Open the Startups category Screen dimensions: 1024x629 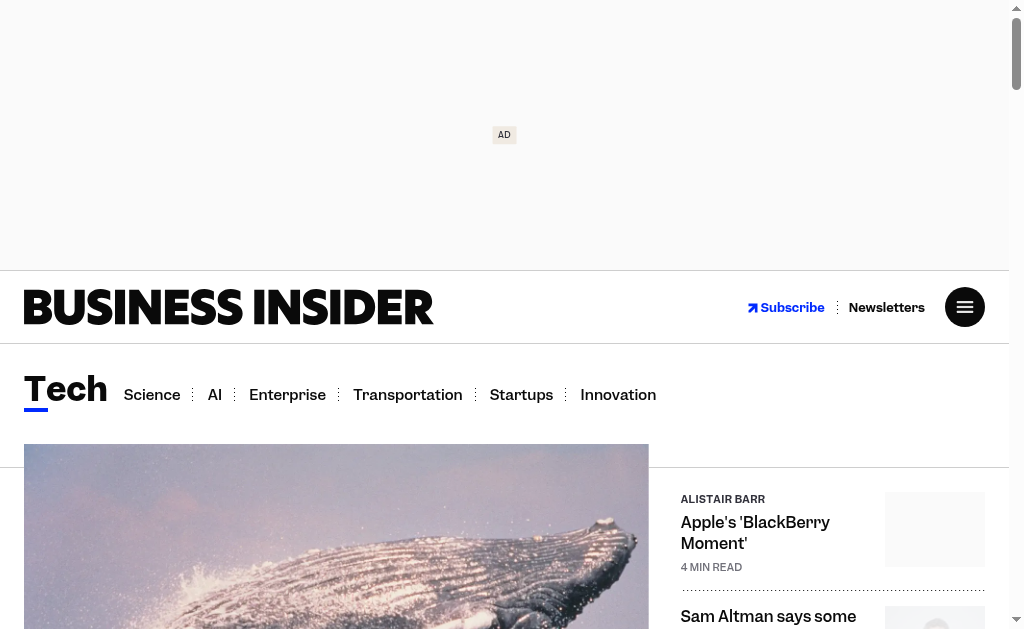[521, 395]
